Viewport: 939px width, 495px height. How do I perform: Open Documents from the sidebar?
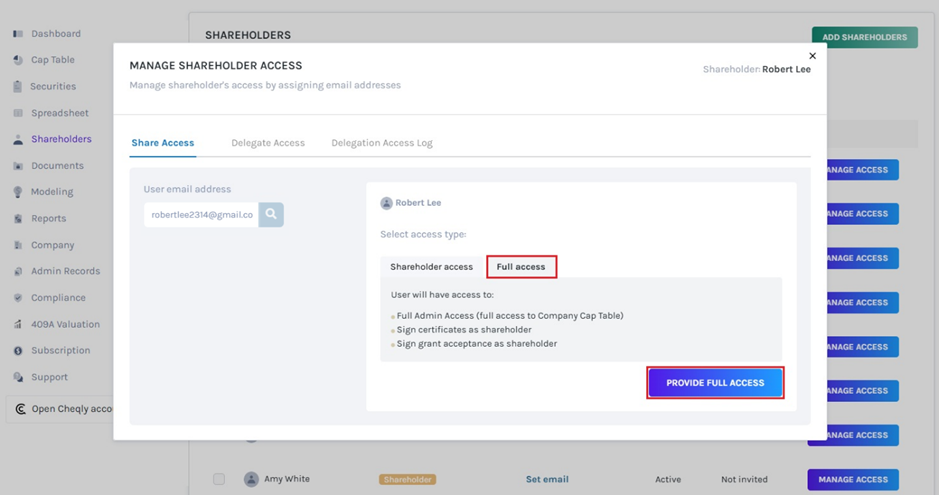point(57,166)
